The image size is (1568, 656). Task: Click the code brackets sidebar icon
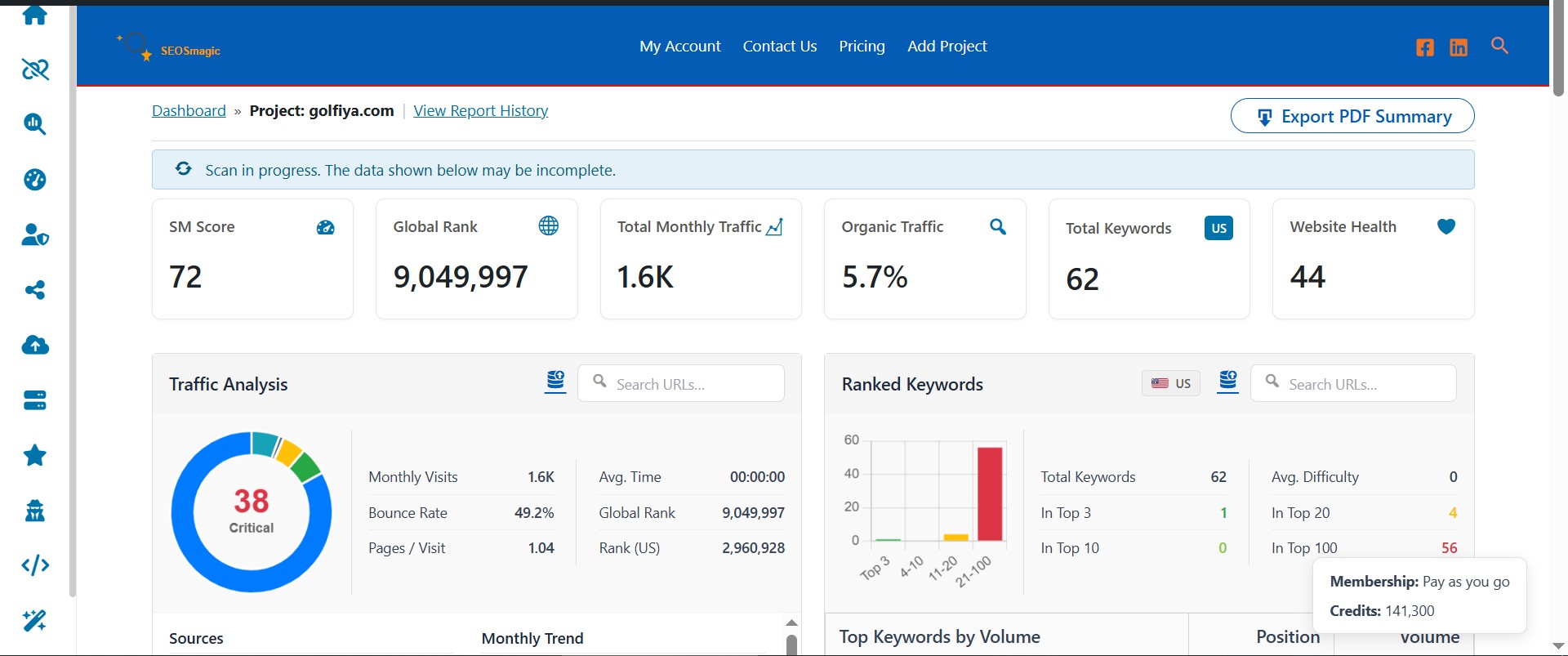[x=35, y=565]
